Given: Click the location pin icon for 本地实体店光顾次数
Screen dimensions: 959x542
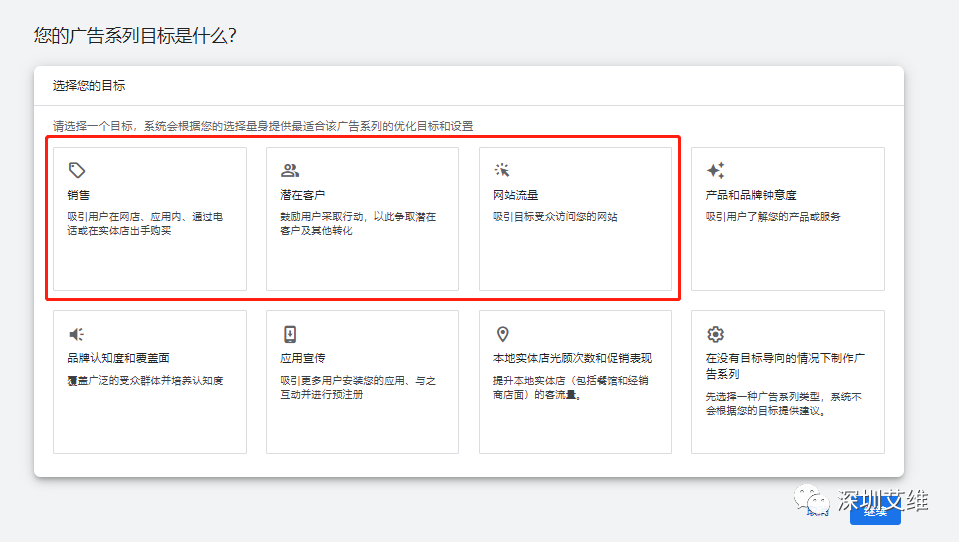Looking at the screenshot, I should pyautogui.click(x=502, y=334).
